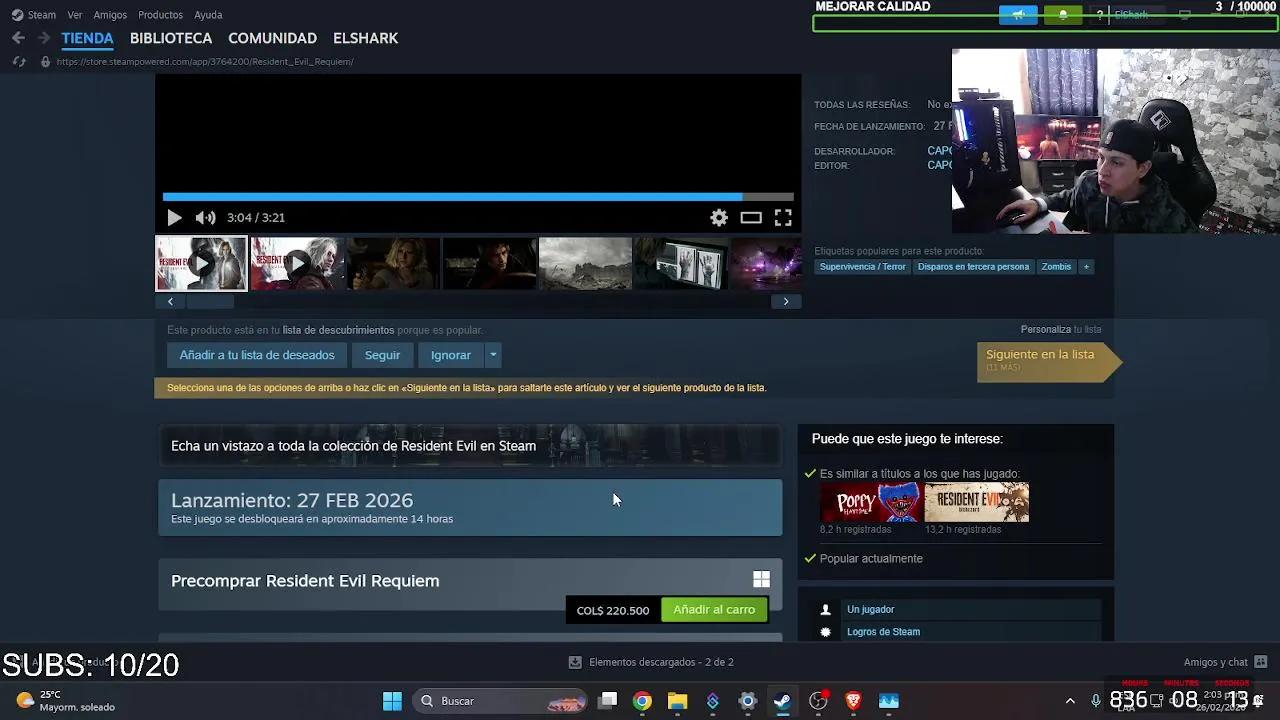The height and width of the screenshot is (720, 1280).
Task: Open the Ver menu
Action: pos(75,15)
